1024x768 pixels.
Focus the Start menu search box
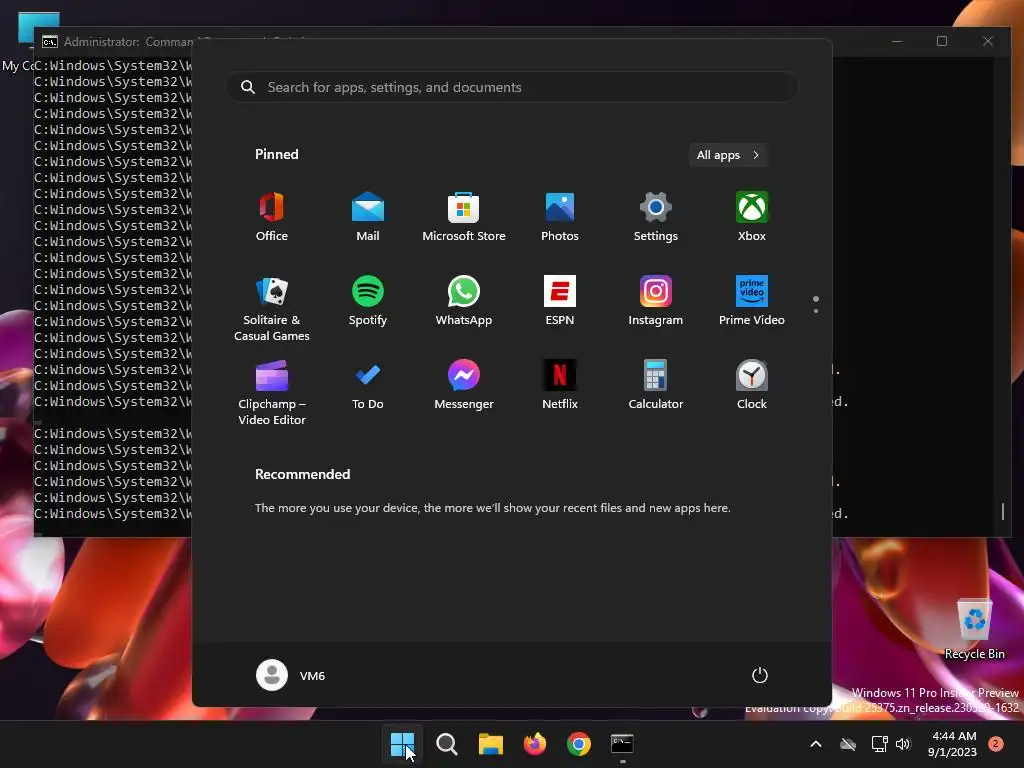(x=512, y=87)
